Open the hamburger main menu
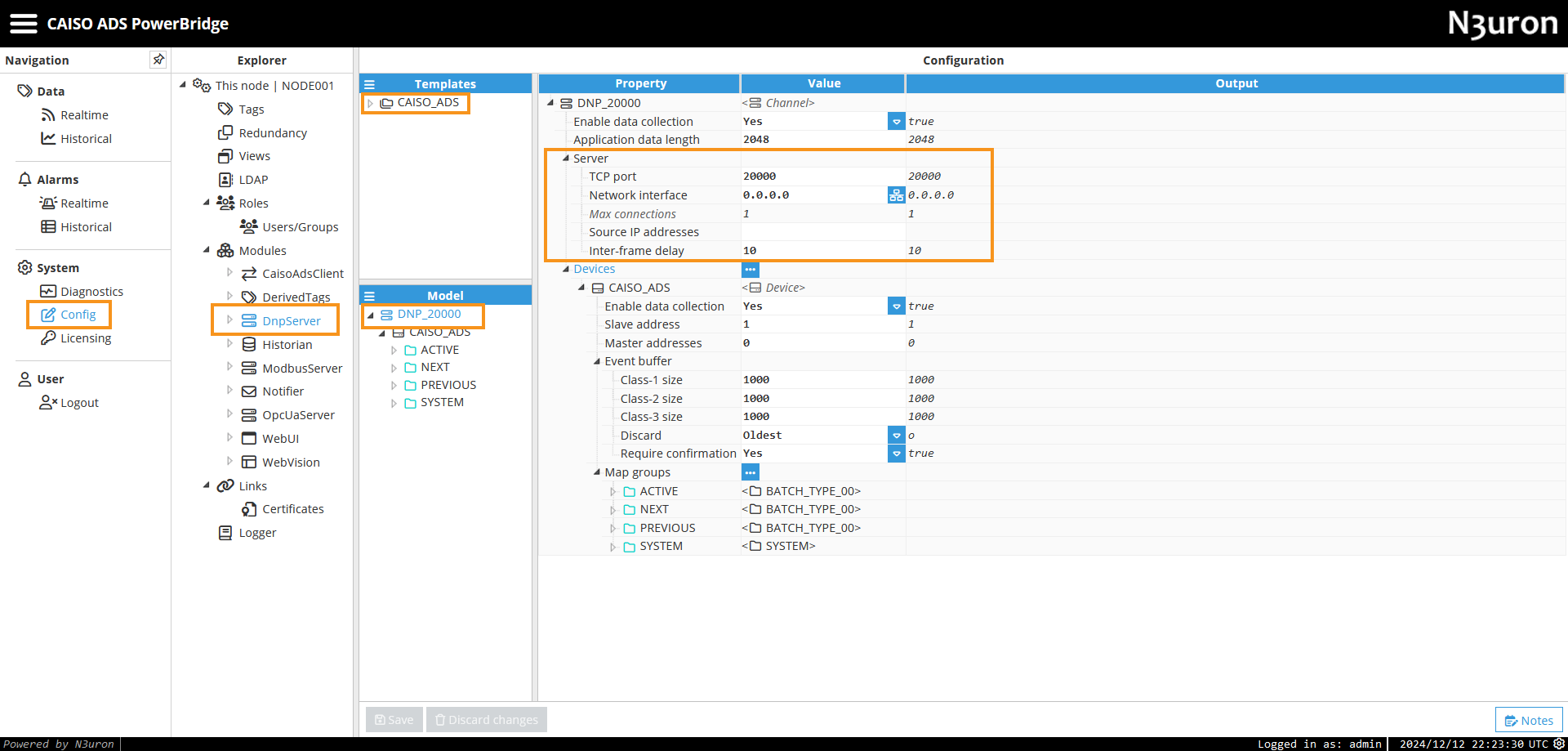 click(23, 24)
